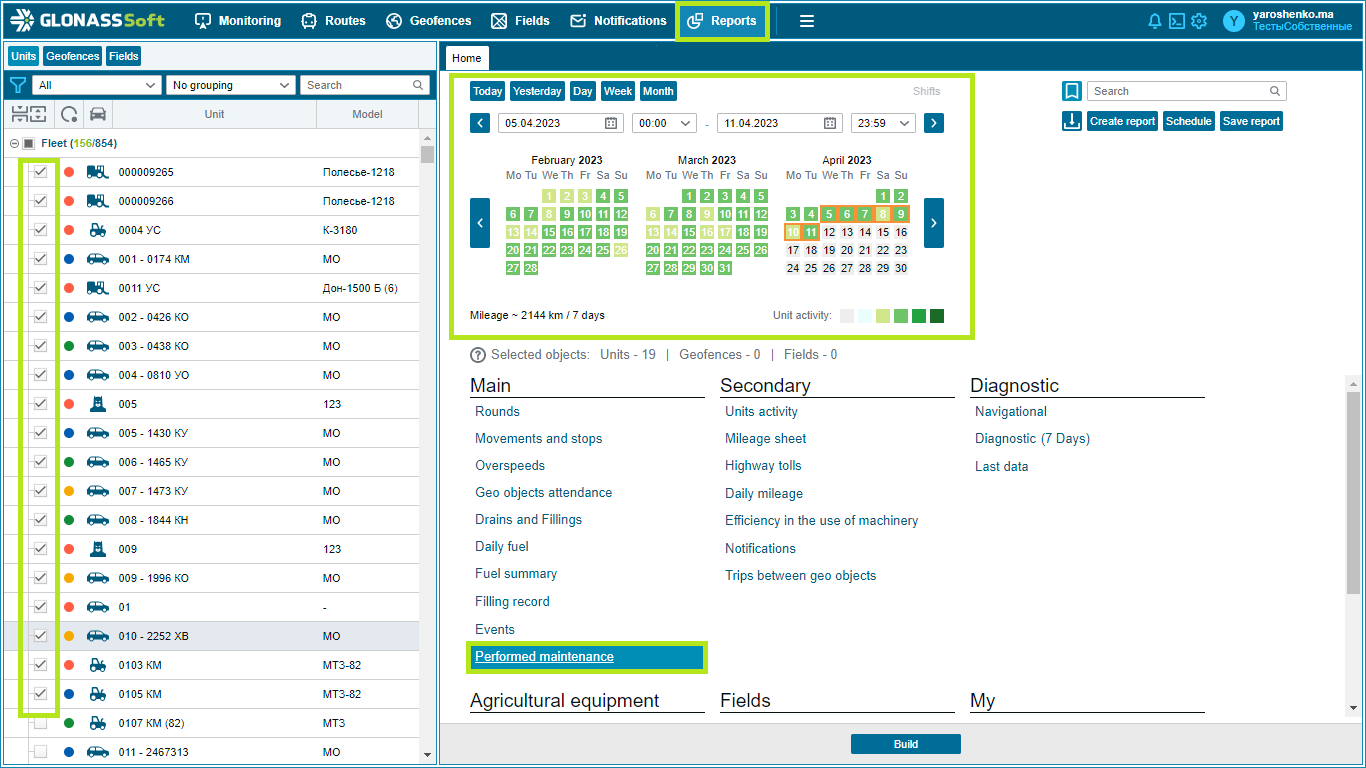Check the checkbox for 0107 КМ (82)
Image resolution: width=1366 pixels, height=768 pixels.
click(40, 723)
